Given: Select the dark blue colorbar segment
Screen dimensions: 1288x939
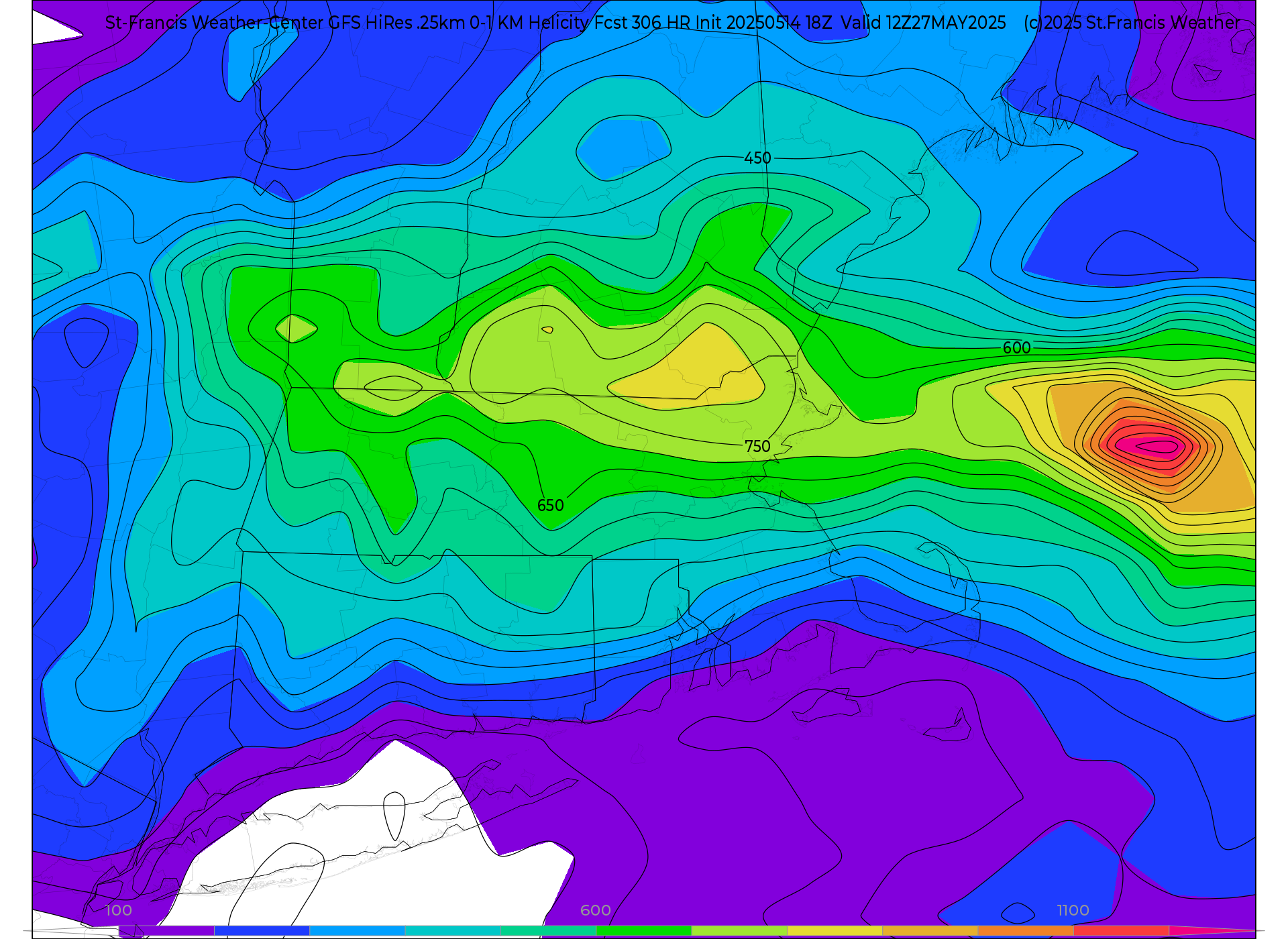Looking at the screenshot, I should (x=262, y=931).
